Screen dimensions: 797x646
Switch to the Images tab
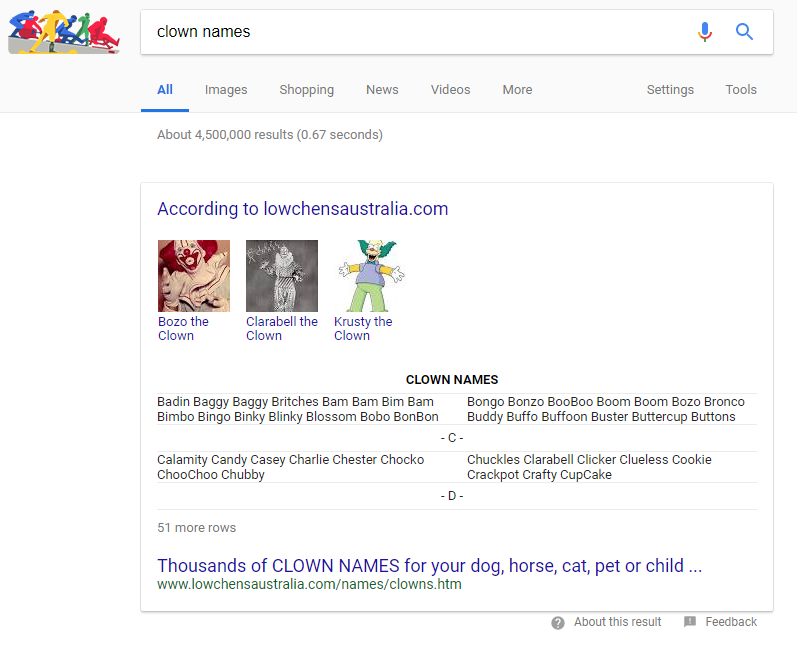(226, 90)
